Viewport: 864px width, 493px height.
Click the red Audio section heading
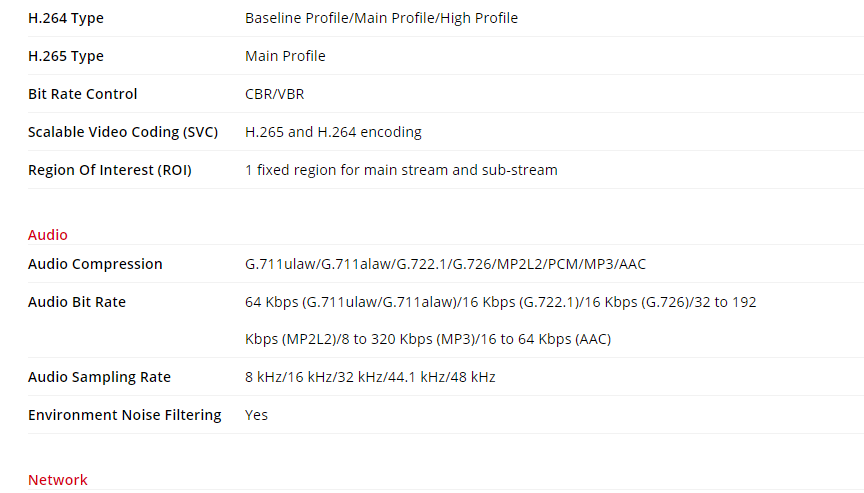tap(48, 235)
